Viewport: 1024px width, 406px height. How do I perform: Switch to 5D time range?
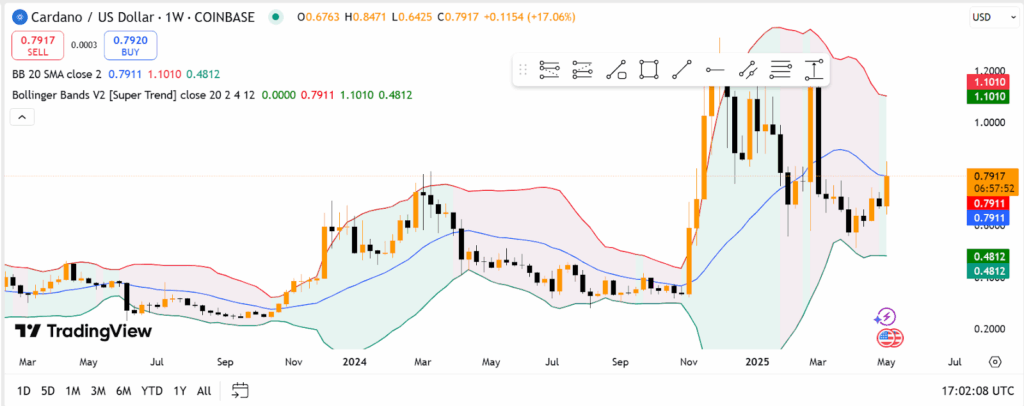[x=48, y=391]
